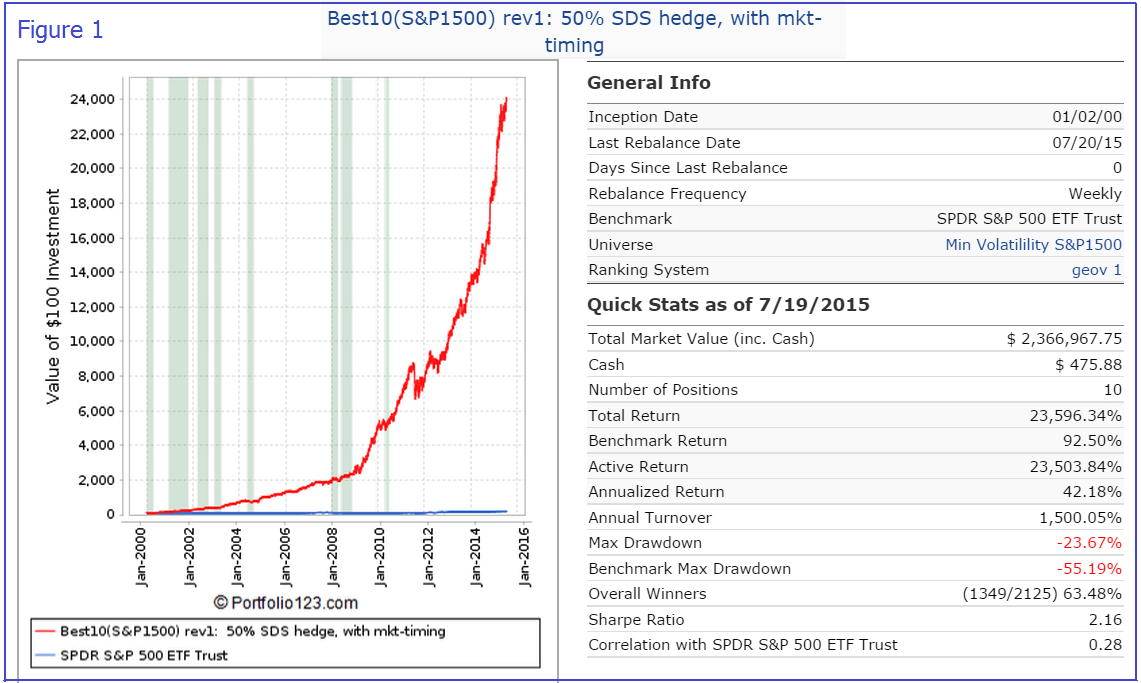1141x683 pixels.
Task: Click the Benchmark Return value 92.50%
Action: (1092, 441)
